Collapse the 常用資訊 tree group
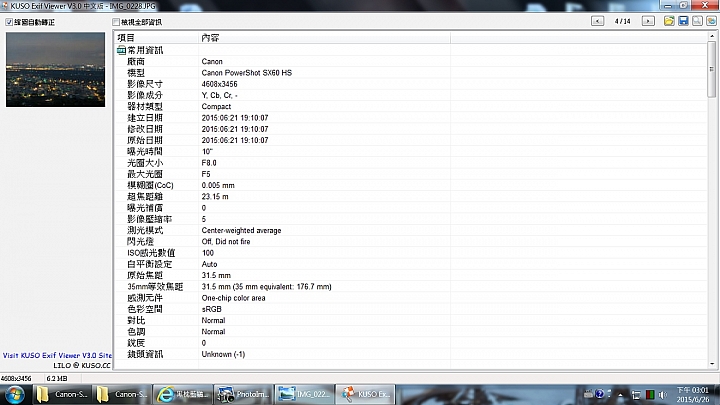 point(121,50)
